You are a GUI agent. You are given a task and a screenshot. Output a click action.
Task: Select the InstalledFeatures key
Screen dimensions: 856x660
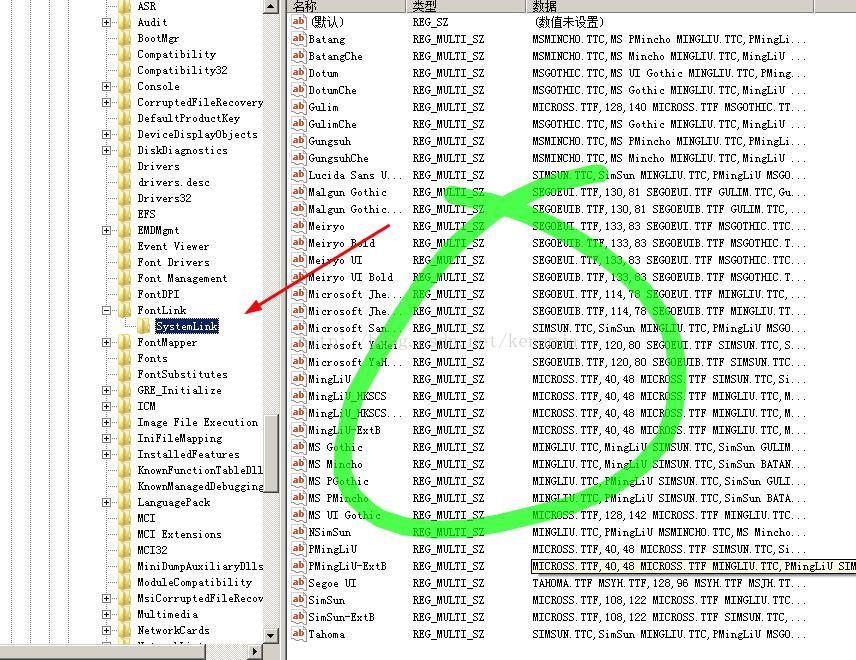188,454
